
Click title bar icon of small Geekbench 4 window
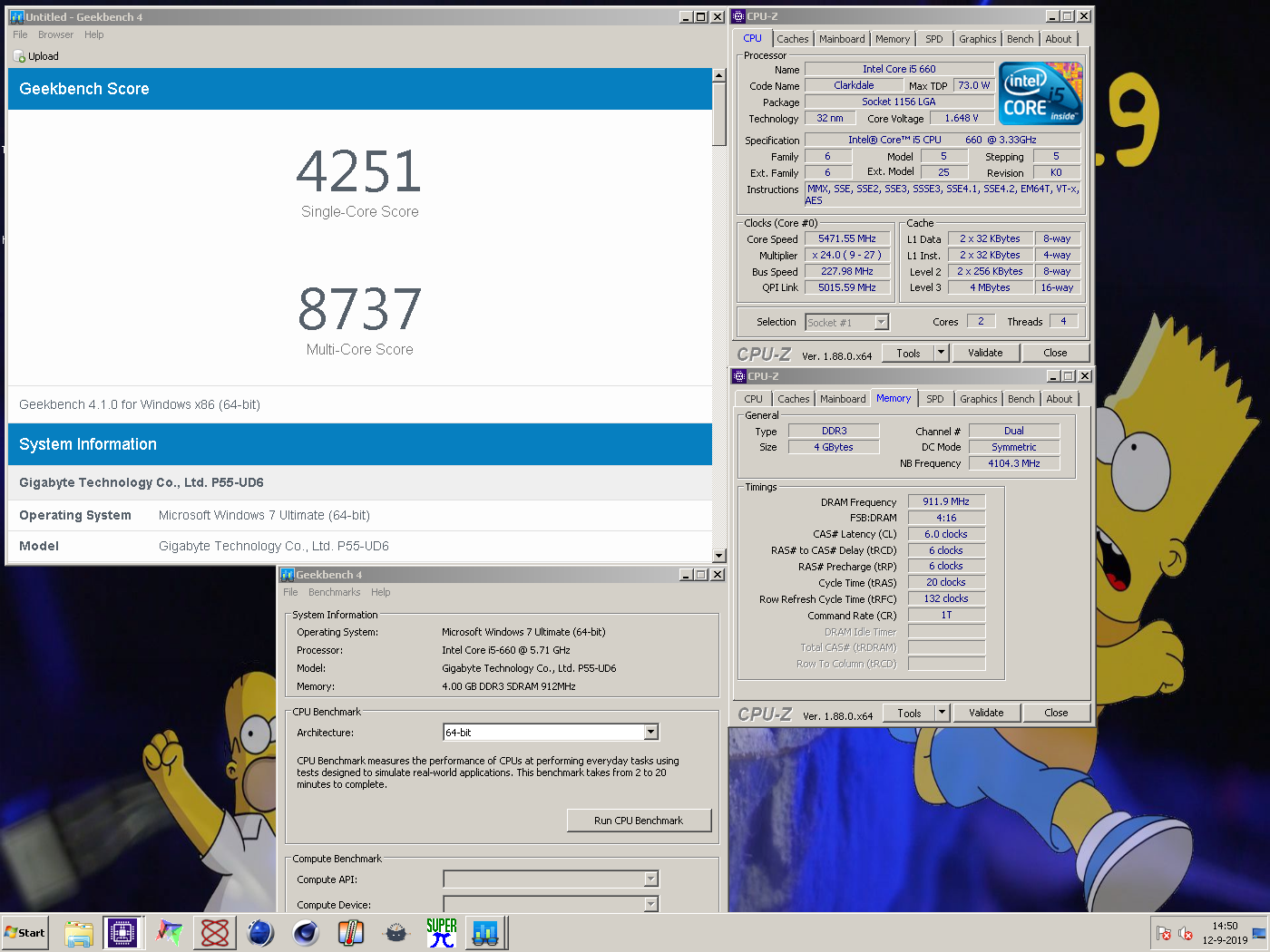click(x=288, y=575)
